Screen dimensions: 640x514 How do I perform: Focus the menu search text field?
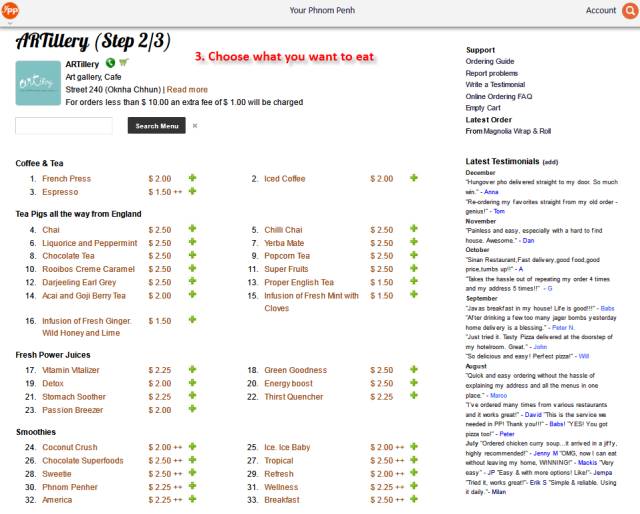point(64,126)
